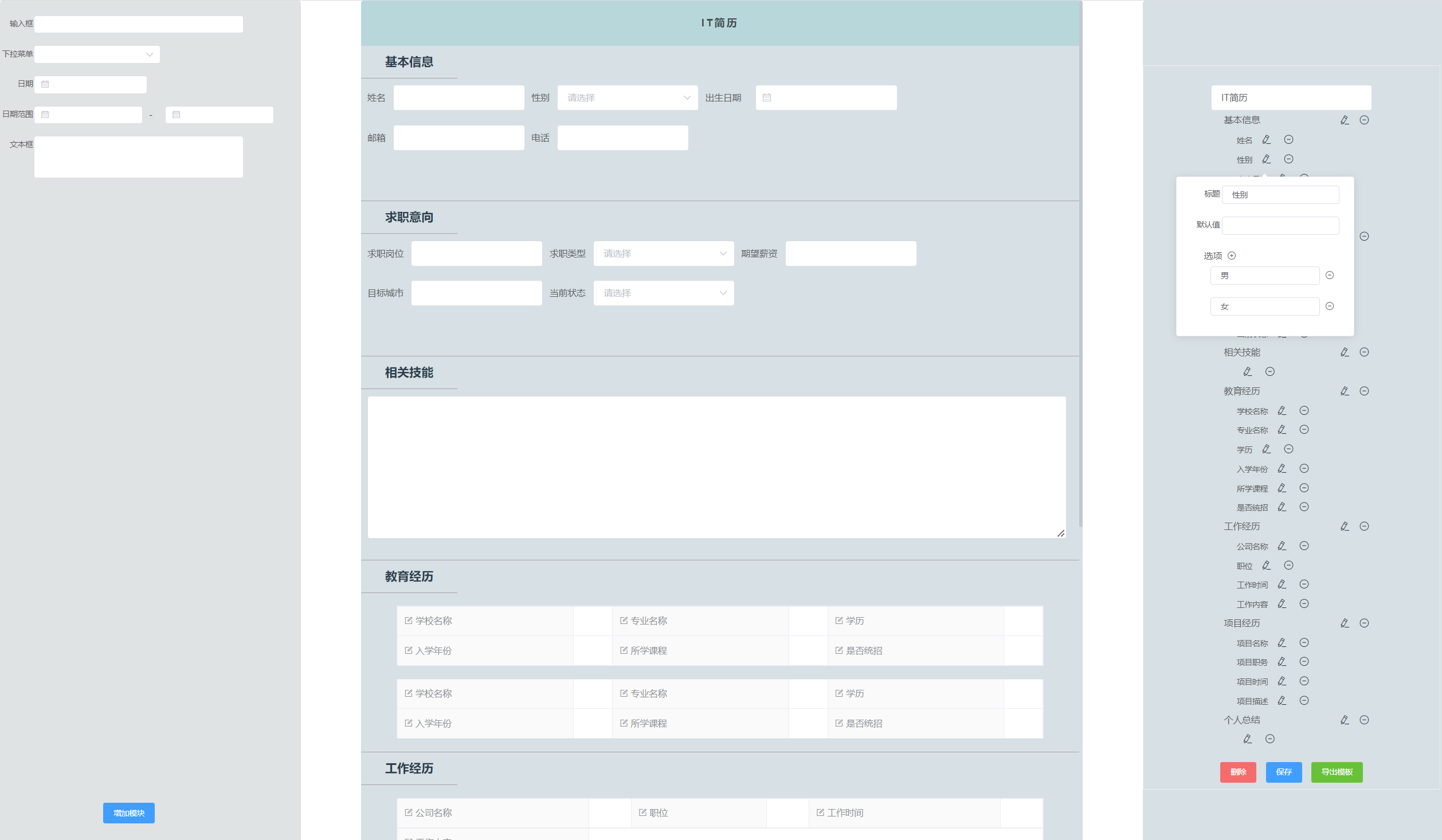
Task: Edit the 学历 field in tree
Action: click(x=1267, y=449)
